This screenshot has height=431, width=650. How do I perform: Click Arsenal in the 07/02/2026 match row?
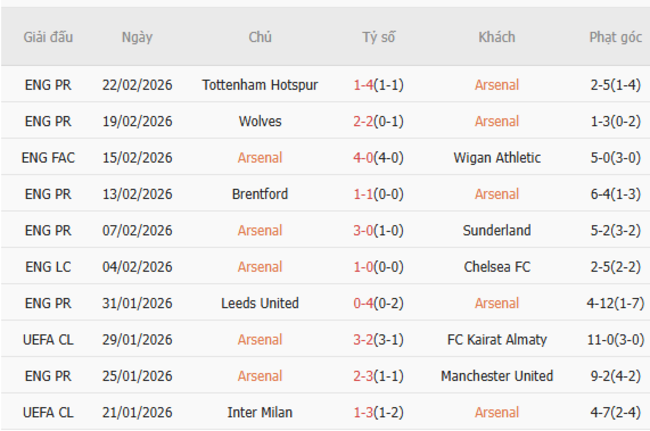click(x=260, y=230)
